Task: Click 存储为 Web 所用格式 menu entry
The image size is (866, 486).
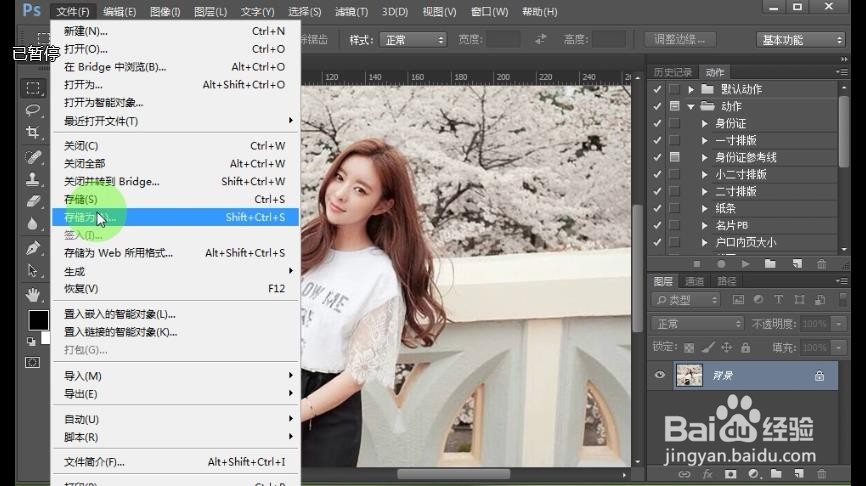Action: pyautogui.click(x=175, y=253)
